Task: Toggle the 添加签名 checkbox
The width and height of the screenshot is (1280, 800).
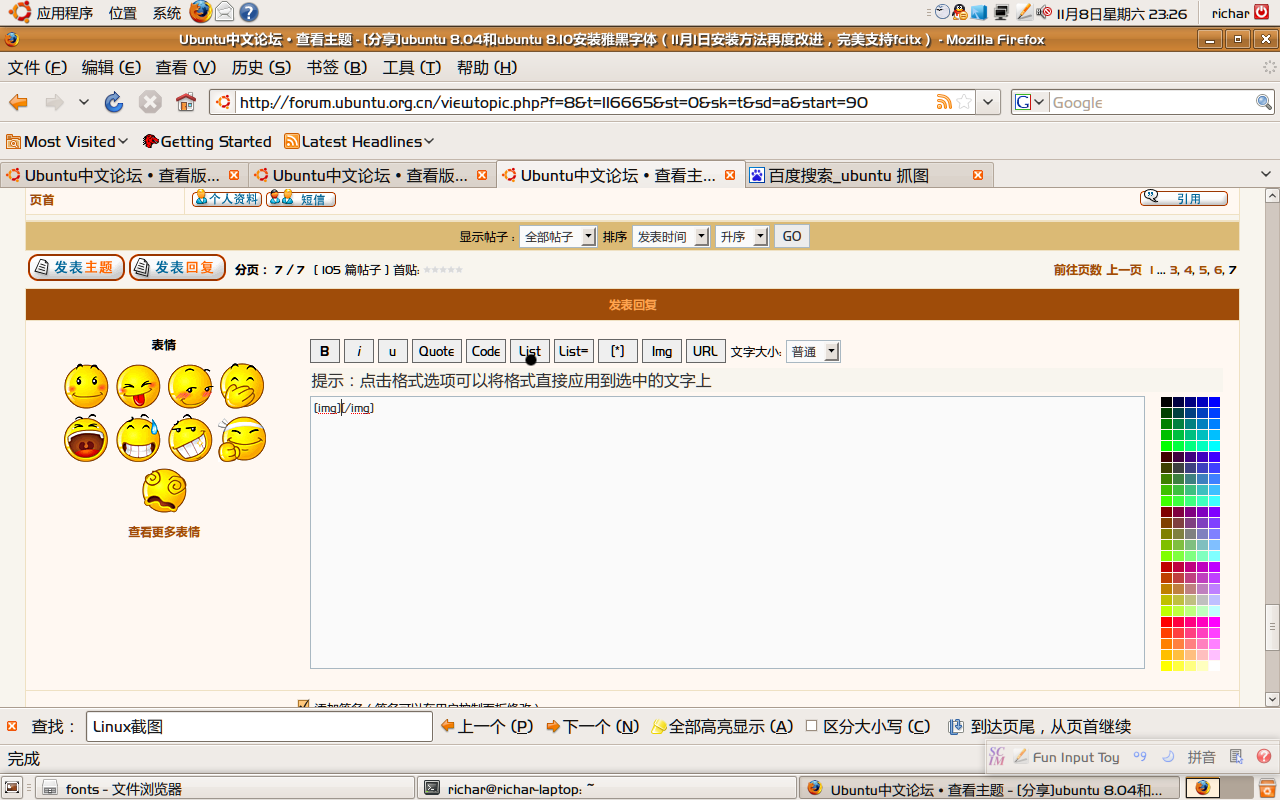Action: click(x=304, y=705)
